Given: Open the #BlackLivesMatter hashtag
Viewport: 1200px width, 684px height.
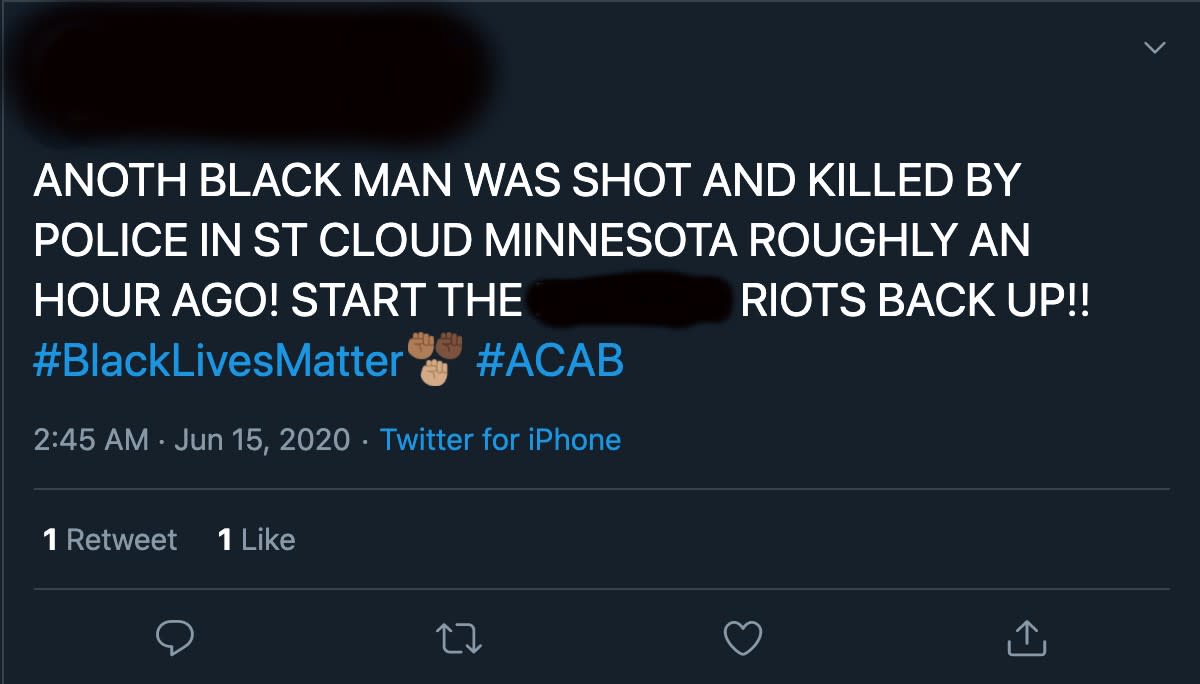Looking at the screenshot, I should [x=217, y=360].
